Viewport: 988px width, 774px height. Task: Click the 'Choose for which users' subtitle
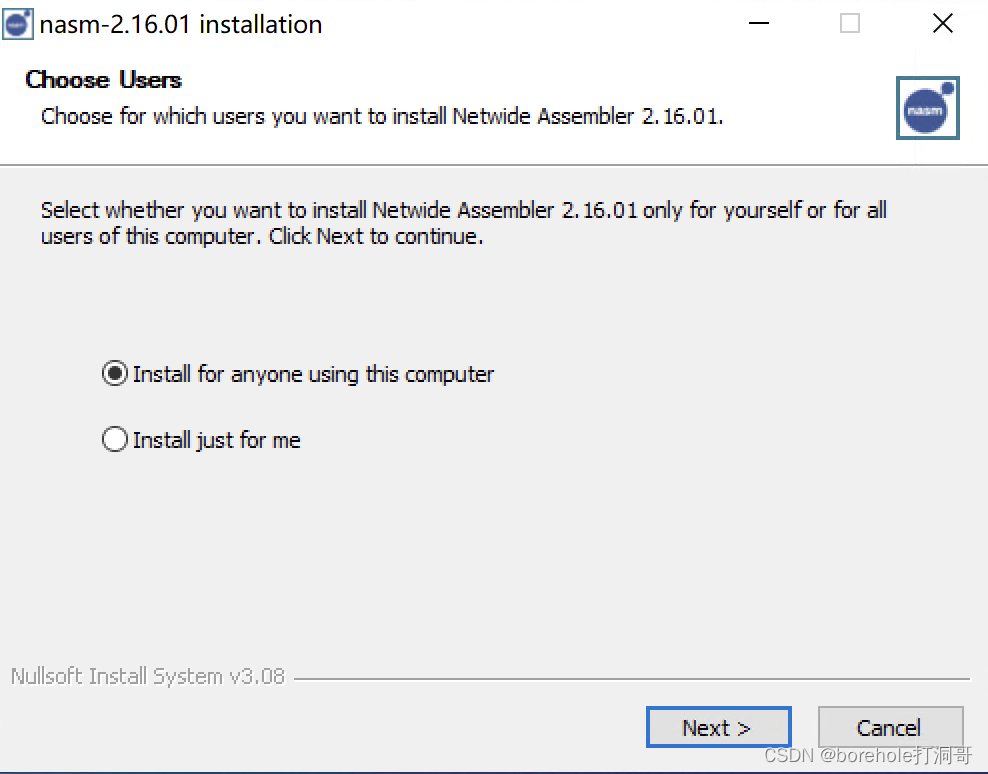click(x=381, y=116)
